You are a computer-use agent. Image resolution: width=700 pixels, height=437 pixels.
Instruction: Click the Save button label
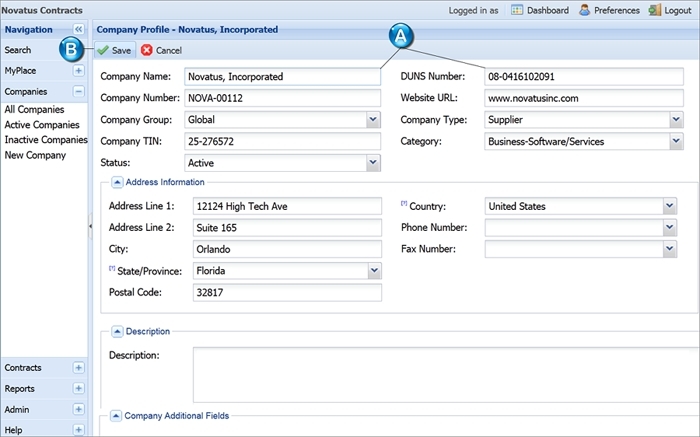(121, 50)
